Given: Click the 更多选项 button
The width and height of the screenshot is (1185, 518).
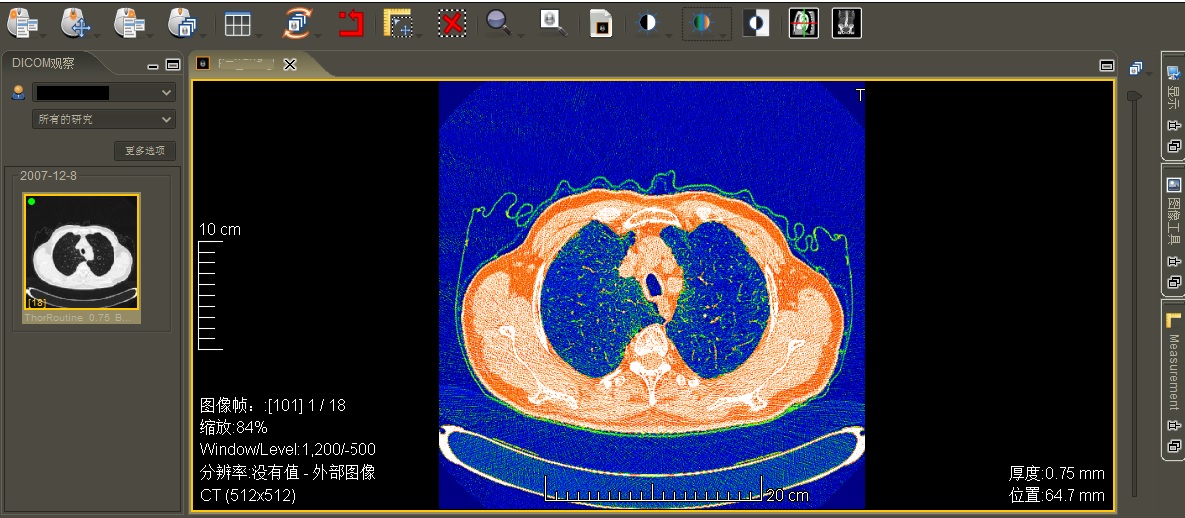Looking at the screenshot, I should pyautogui.click(x=145, y=151).
